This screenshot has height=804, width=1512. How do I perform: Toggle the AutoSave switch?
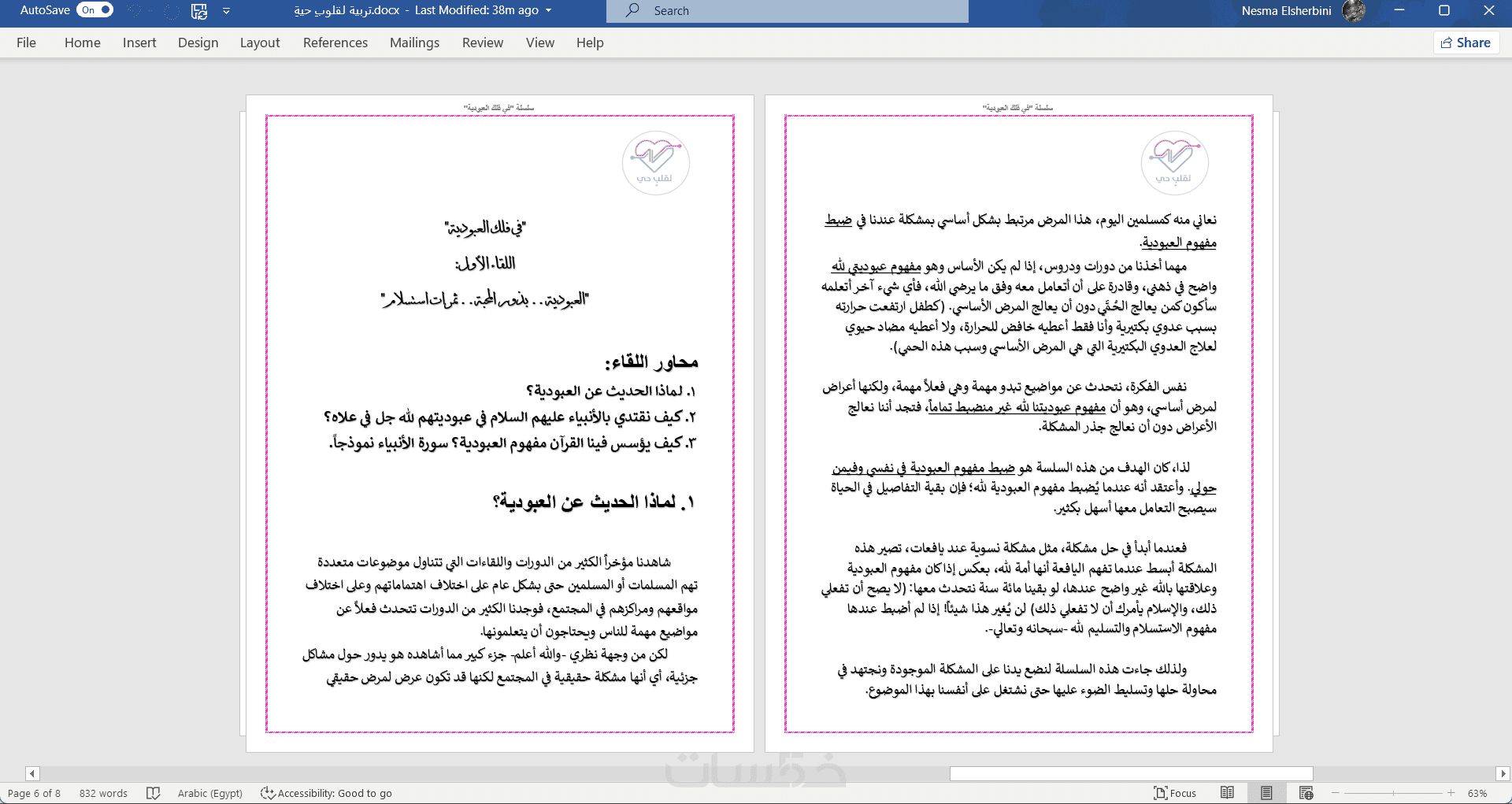pos(95,10)
